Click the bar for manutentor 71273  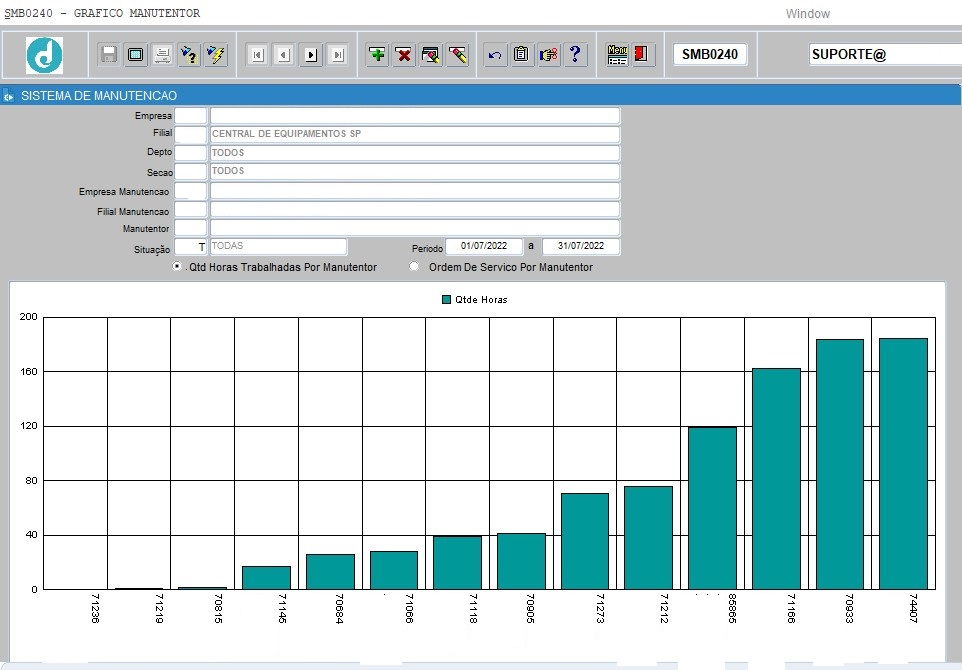pyautogui.click(x=585, y=541)
